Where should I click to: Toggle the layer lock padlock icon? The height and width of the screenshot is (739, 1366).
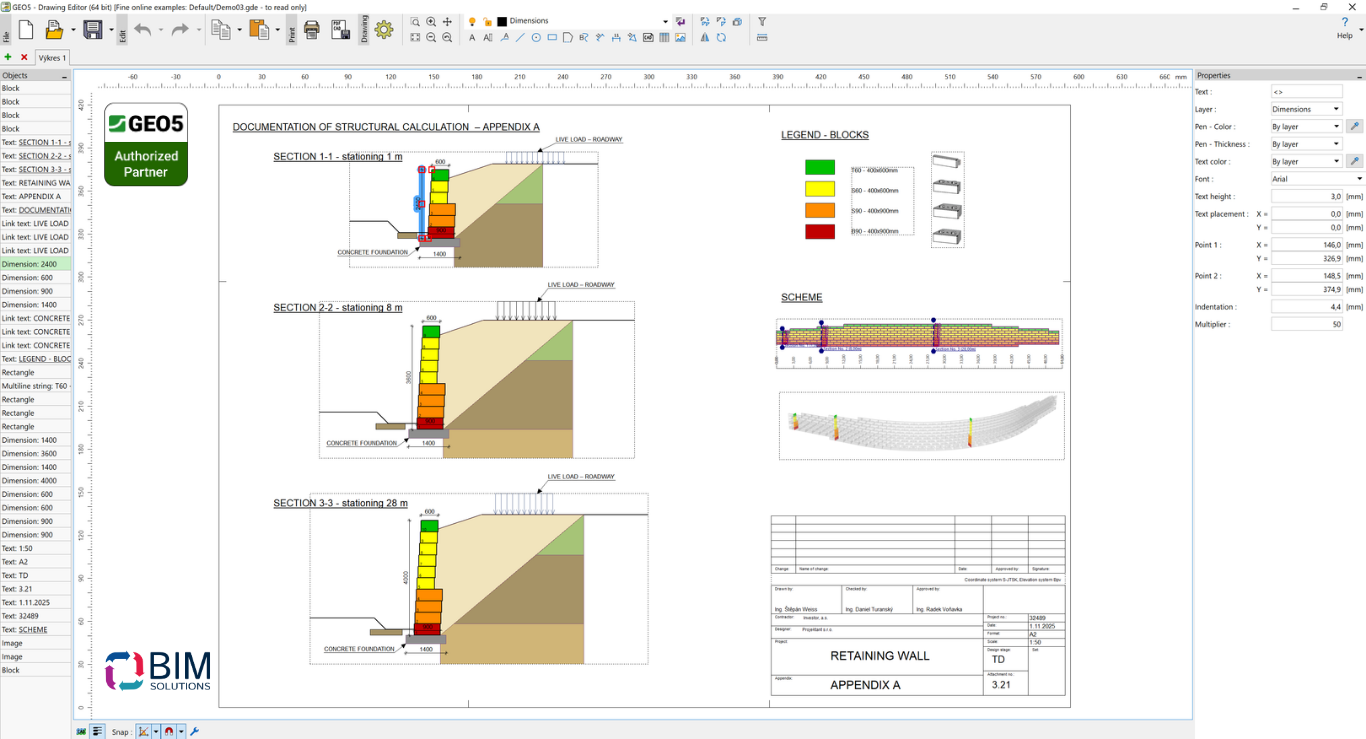(x=487, y=21)
